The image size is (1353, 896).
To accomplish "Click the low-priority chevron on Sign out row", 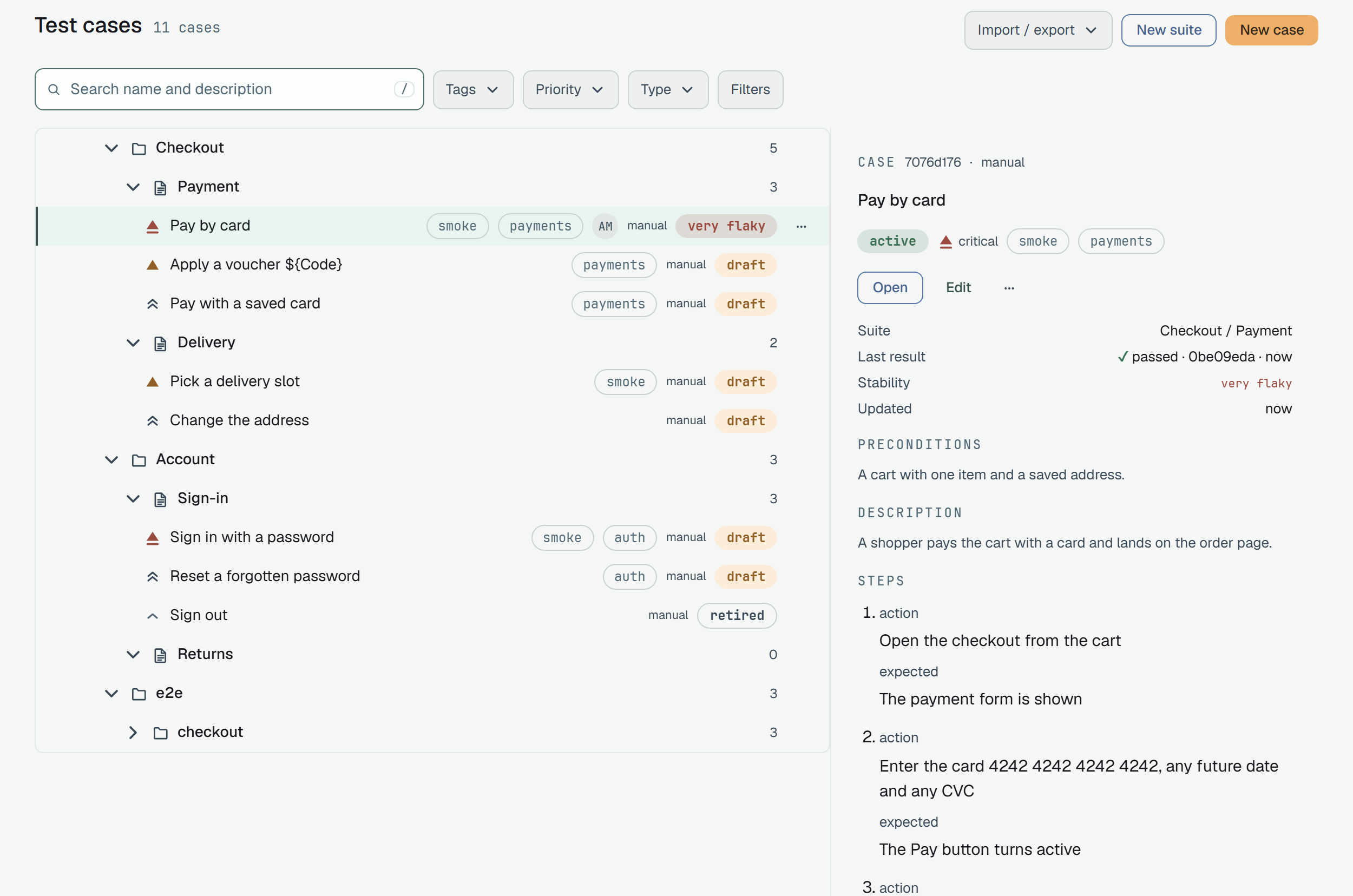I will click(153, 616).
